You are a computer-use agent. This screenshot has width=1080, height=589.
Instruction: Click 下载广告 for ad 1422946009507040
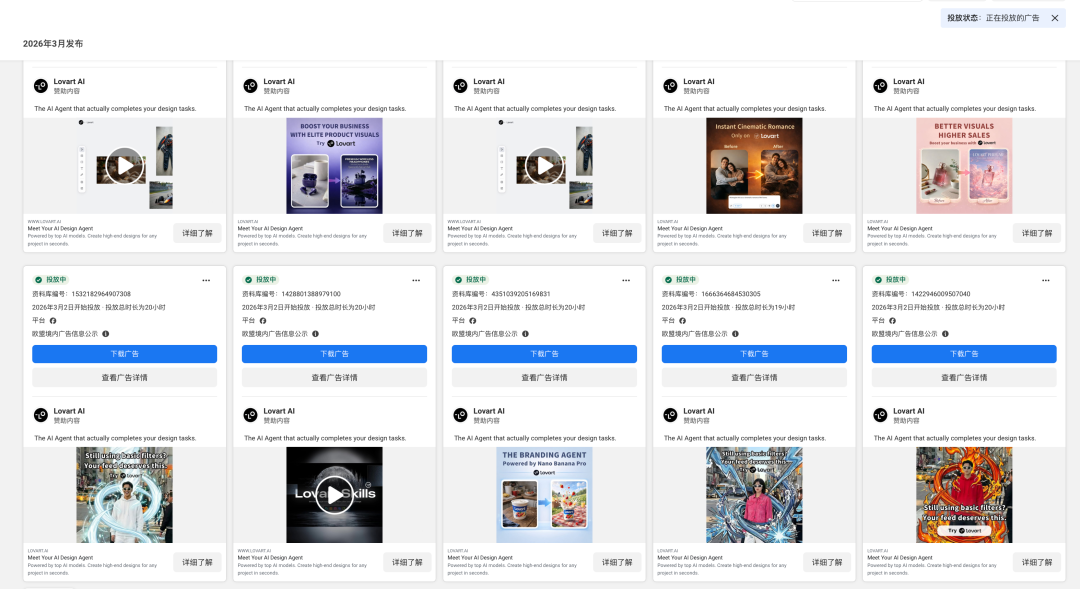point(964,354)
